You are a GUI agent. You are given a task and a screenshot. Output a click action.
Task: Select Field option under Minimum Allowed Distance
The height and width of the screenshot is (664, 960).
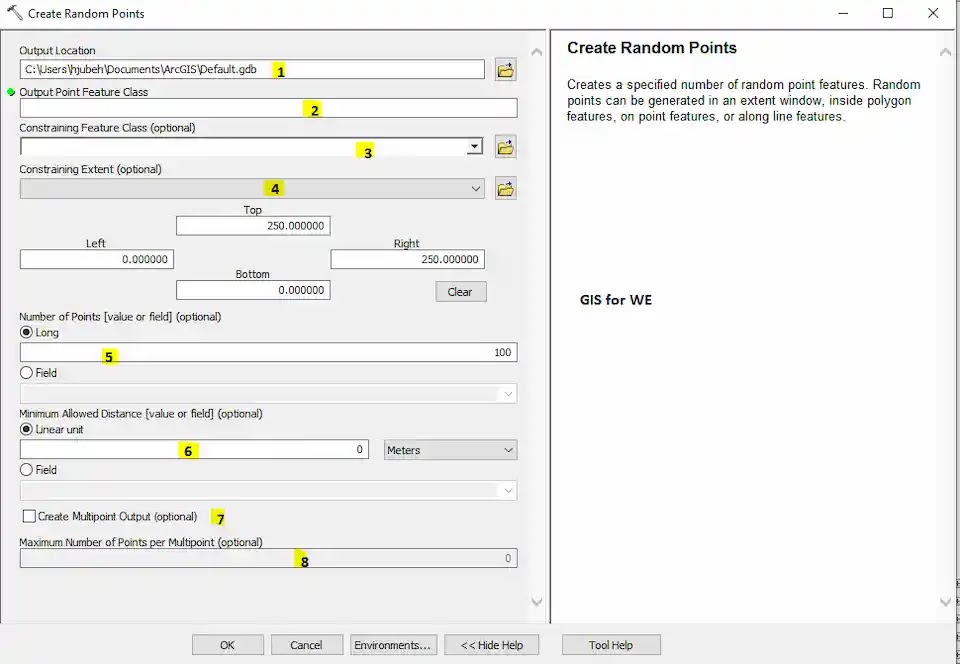click(26, 470)
